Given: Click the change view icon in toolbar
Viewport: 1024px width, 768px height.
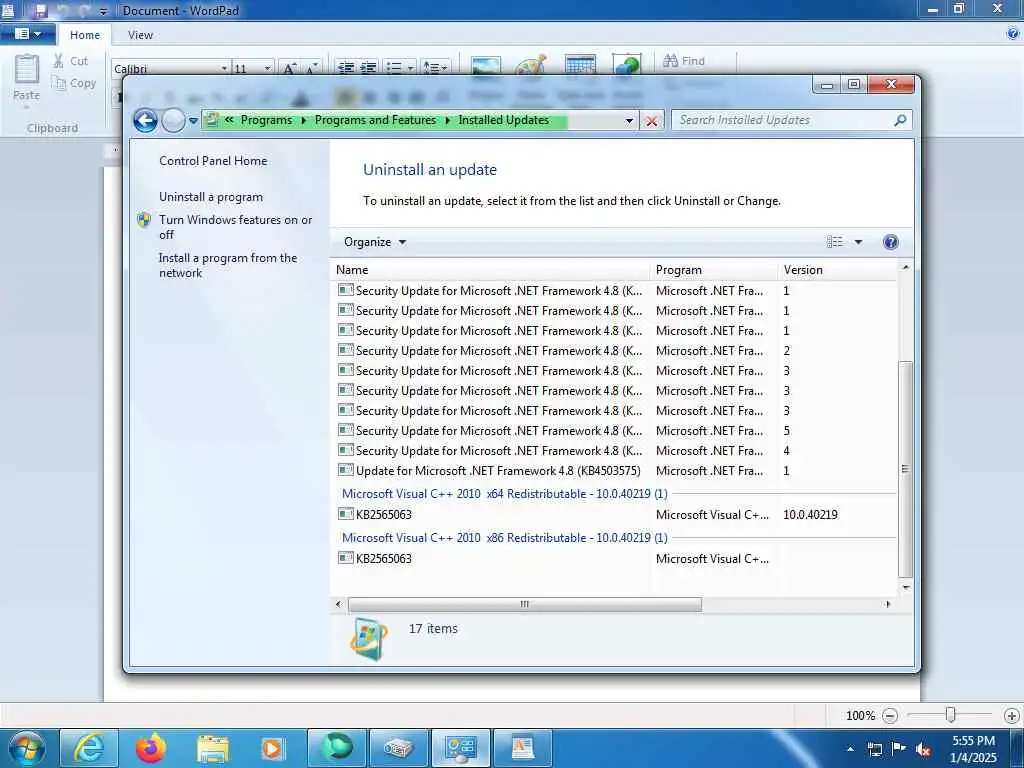Looking at the screenshot, I should point(835,242).
